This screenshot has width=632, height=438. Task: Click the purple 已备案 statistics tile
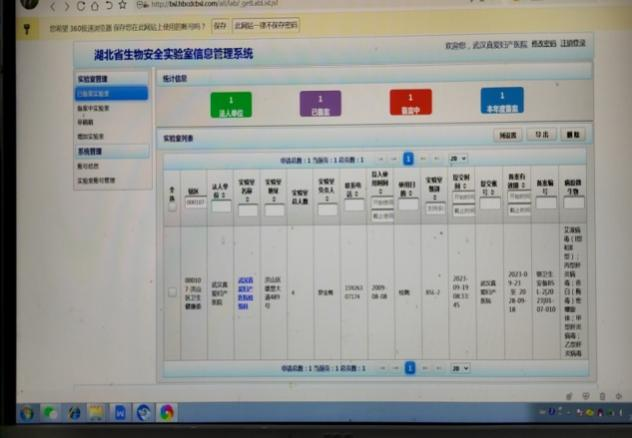(x=320, y=104)
